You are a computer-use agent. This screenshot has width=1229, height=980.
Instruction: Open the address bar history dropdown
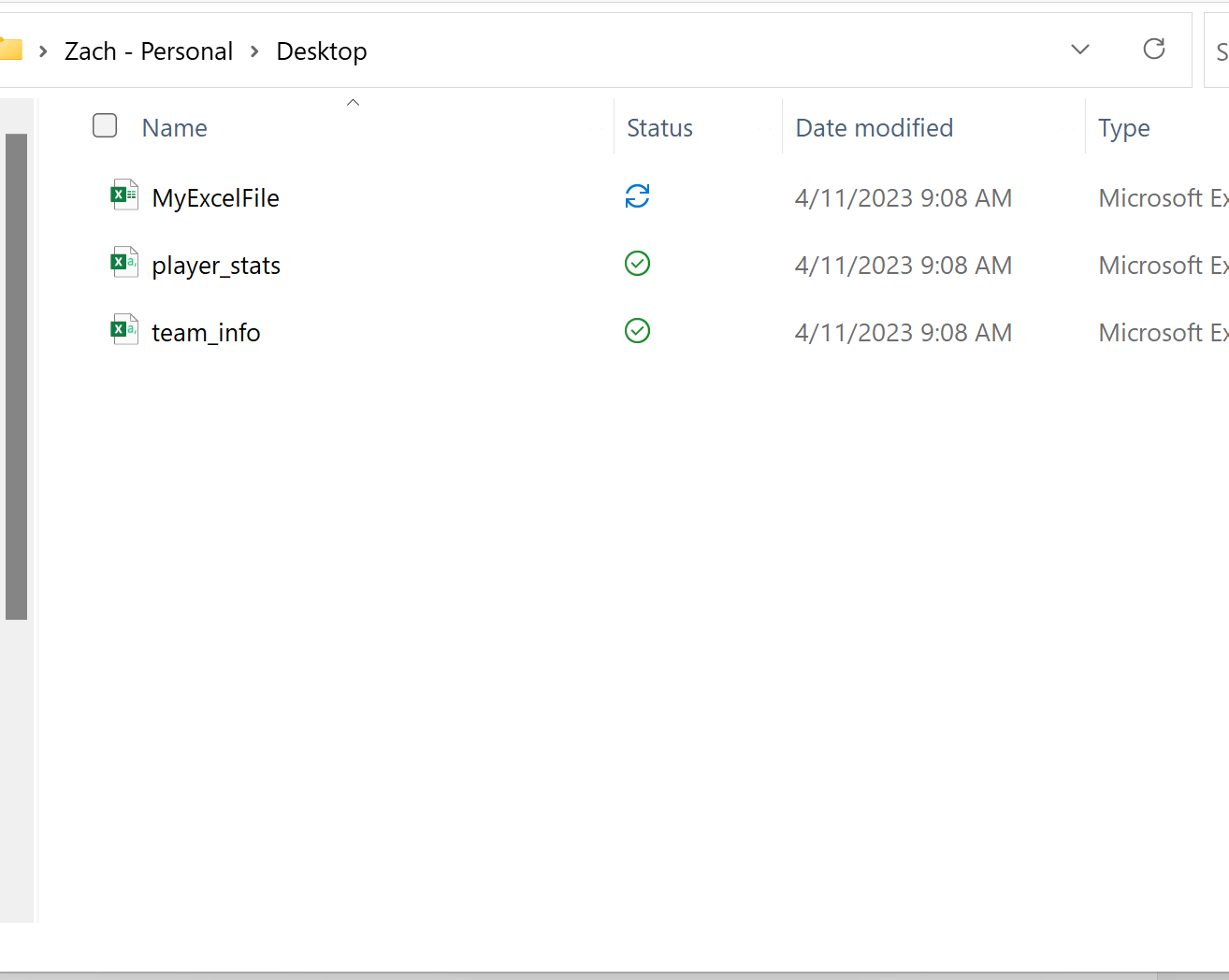(x=1080, y=50)
